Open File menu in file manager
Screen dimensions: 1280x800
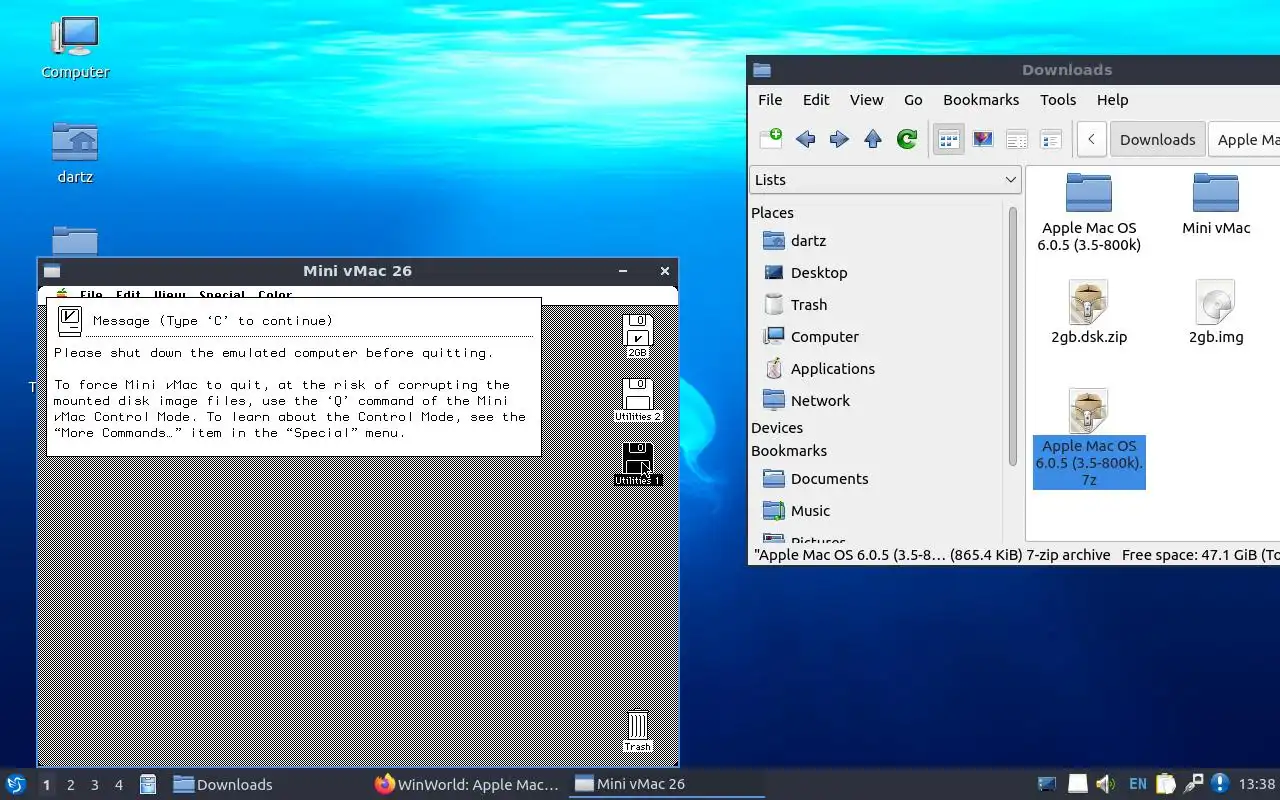pyautogui.click(x=770, y=99)
